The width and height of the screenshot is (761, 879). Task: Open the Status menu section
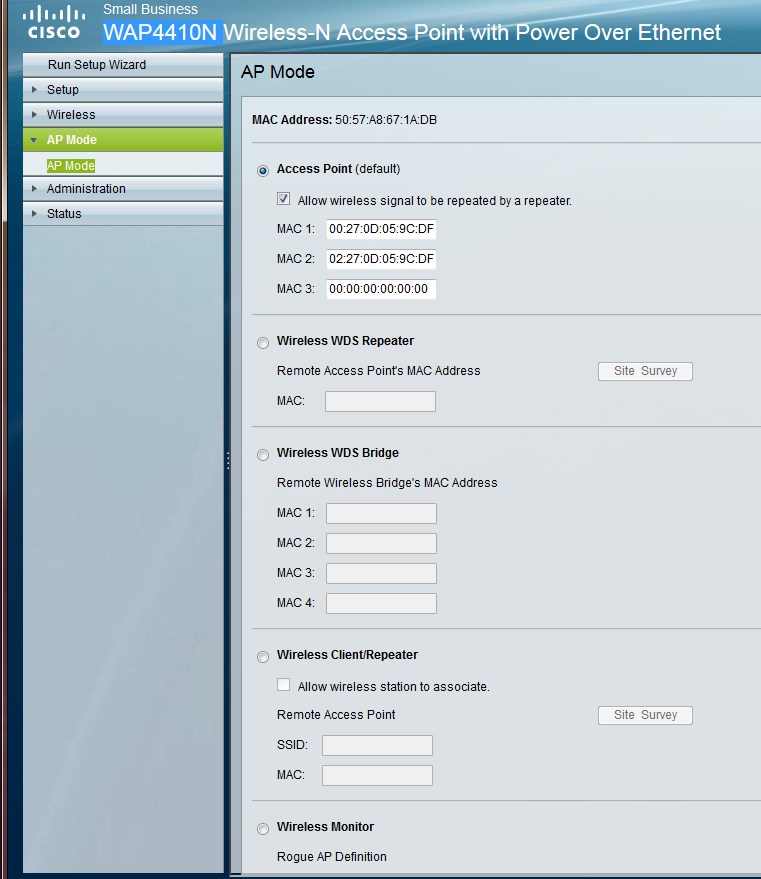pyautogui.click(x=123, y=214)
